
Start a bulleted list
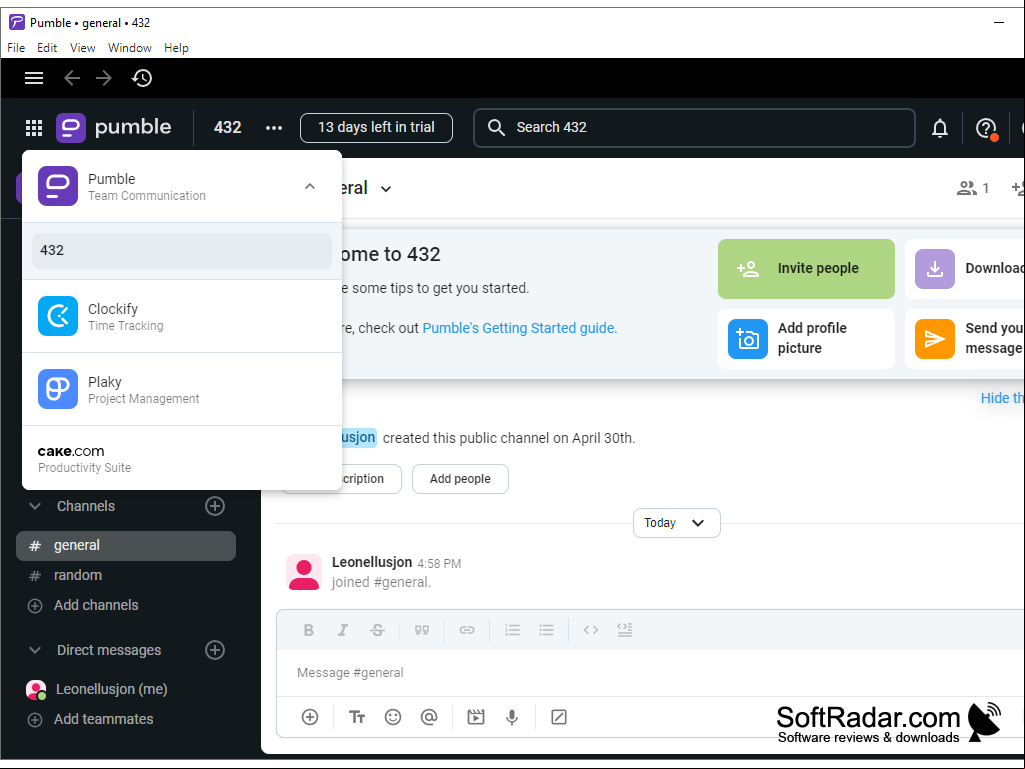coord(546,630)
